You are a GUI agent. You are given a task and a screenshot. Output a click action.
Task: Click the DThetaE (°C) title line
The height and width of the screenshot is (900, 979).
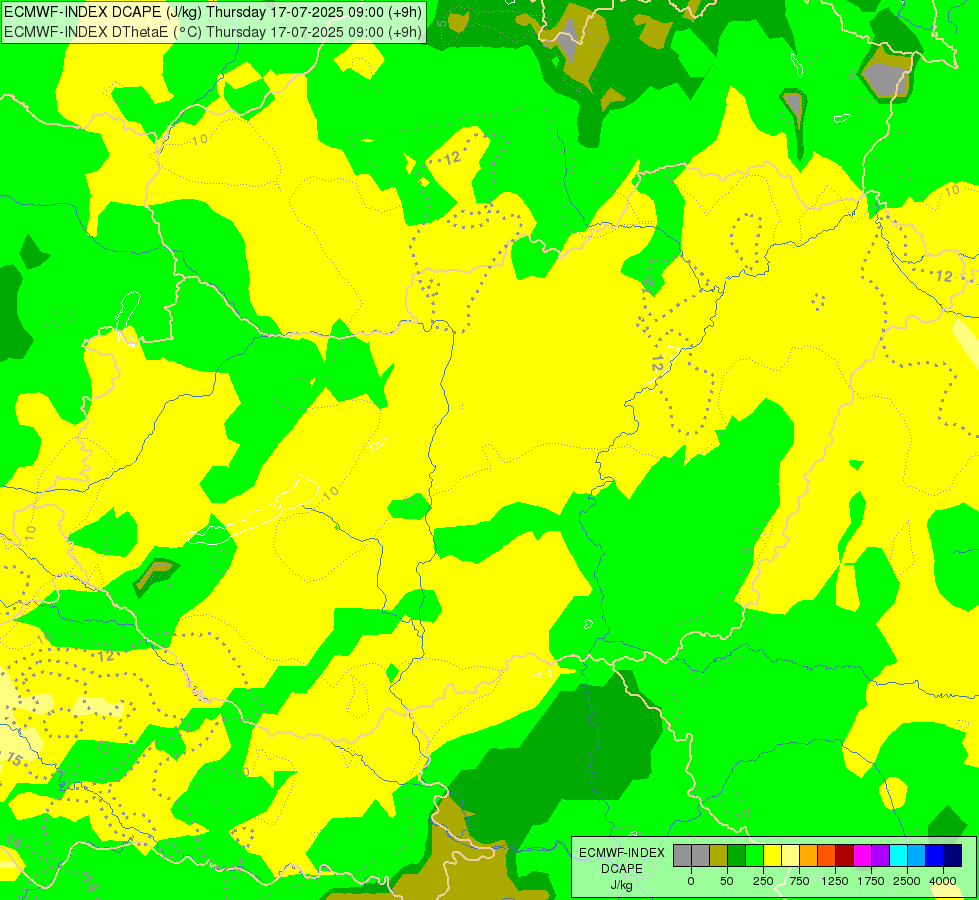pos(213,31)
